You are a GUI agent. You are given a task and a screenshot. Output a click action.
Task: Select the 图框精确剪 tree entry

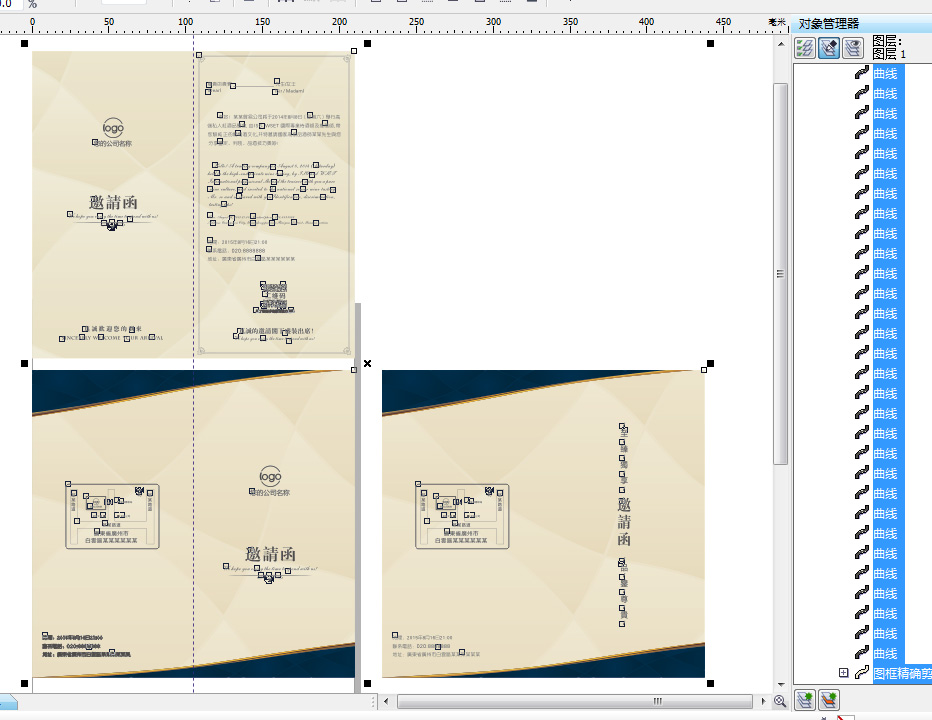902,673
